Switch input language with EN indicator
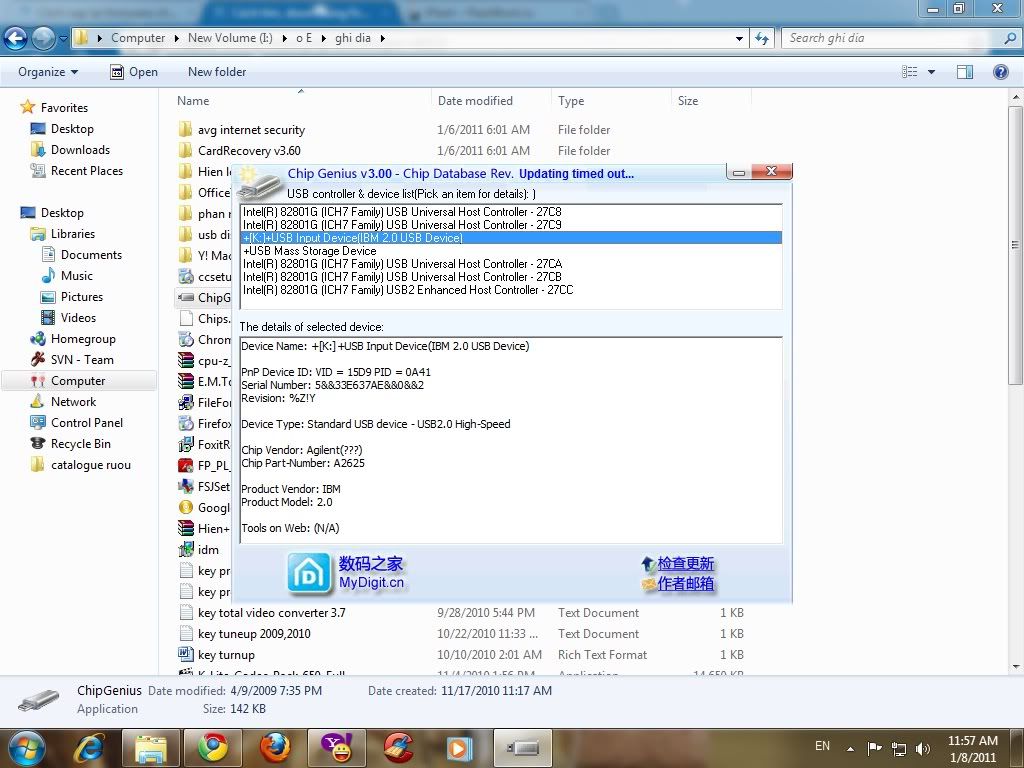 (822, 746)
